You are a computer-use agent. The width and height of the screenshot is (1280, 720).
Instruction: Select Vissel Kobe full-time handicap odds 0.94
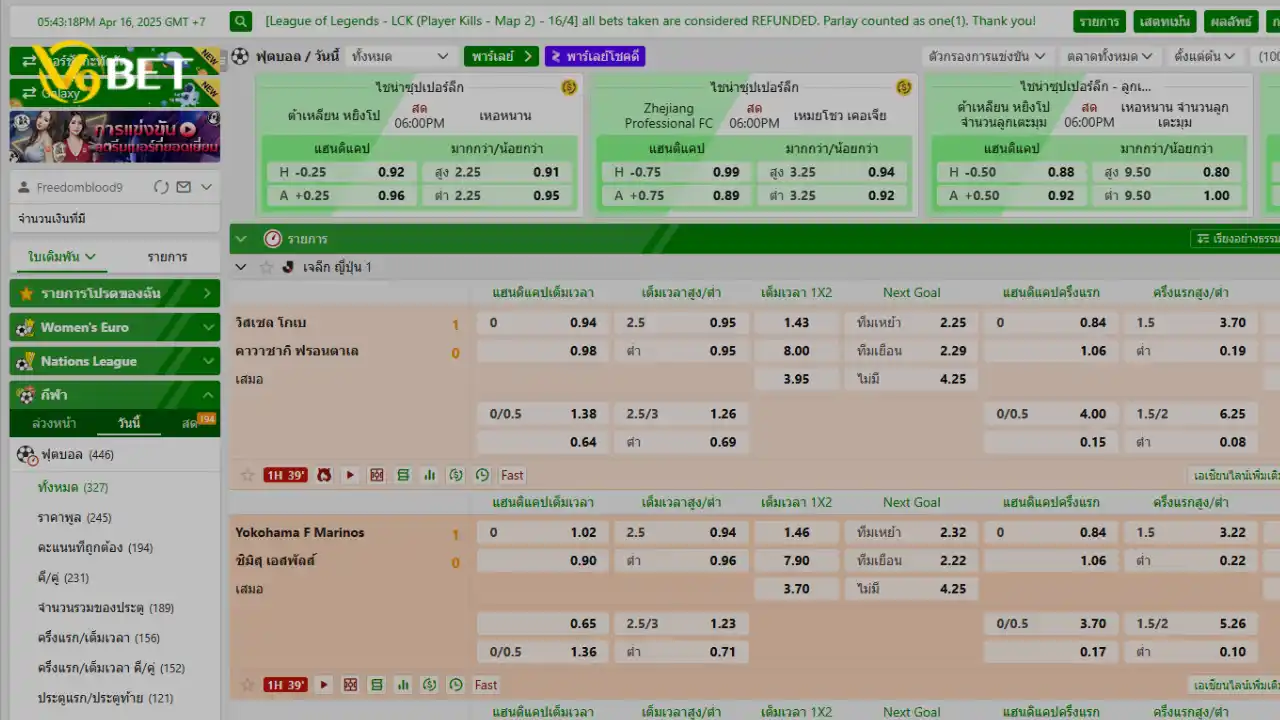(x=544, y=323)
